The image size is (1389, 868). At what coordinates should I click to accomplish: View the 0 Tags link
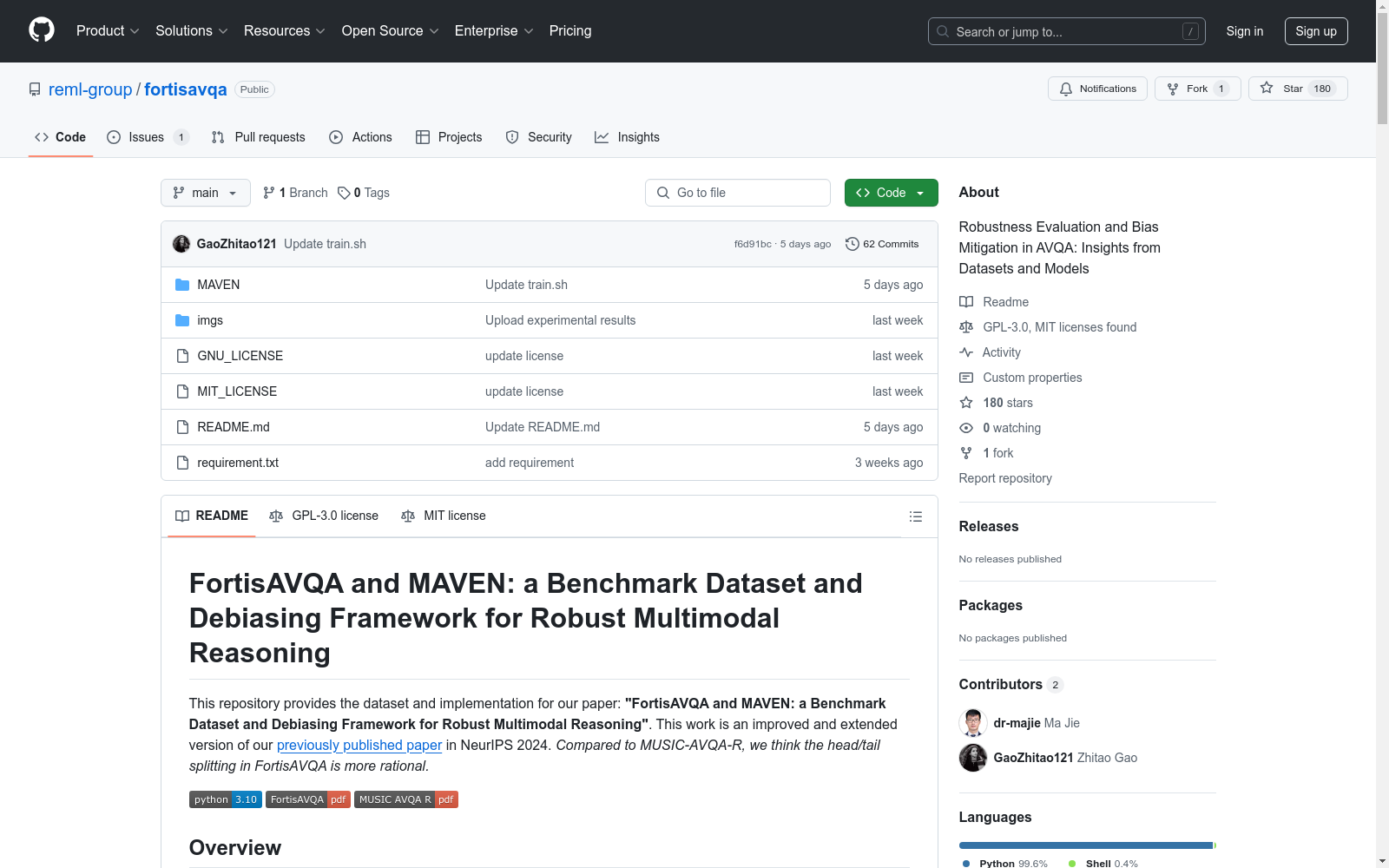click(364, 193)
